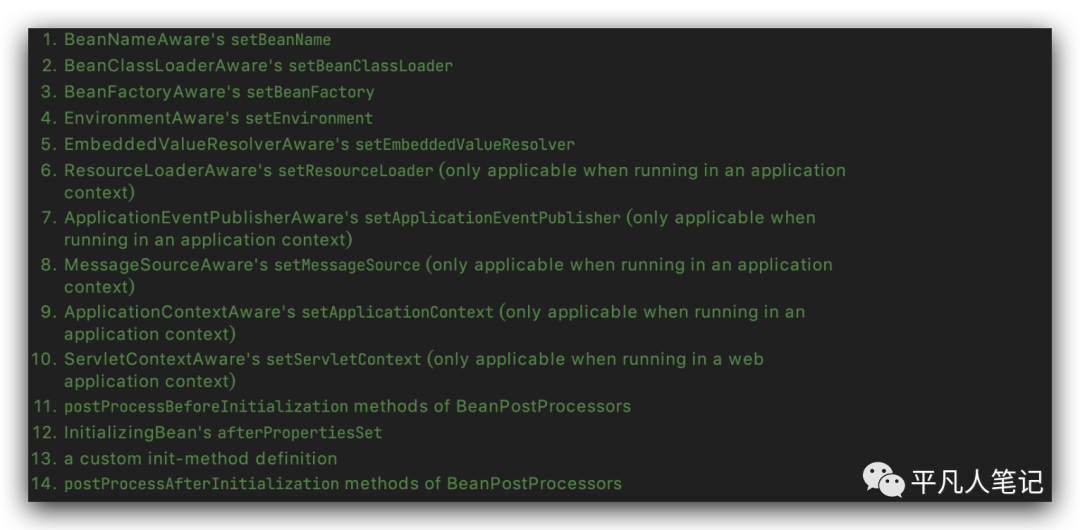
Task: Click the WeChat logo icon in watermark
Action: [x=884, y=480]
